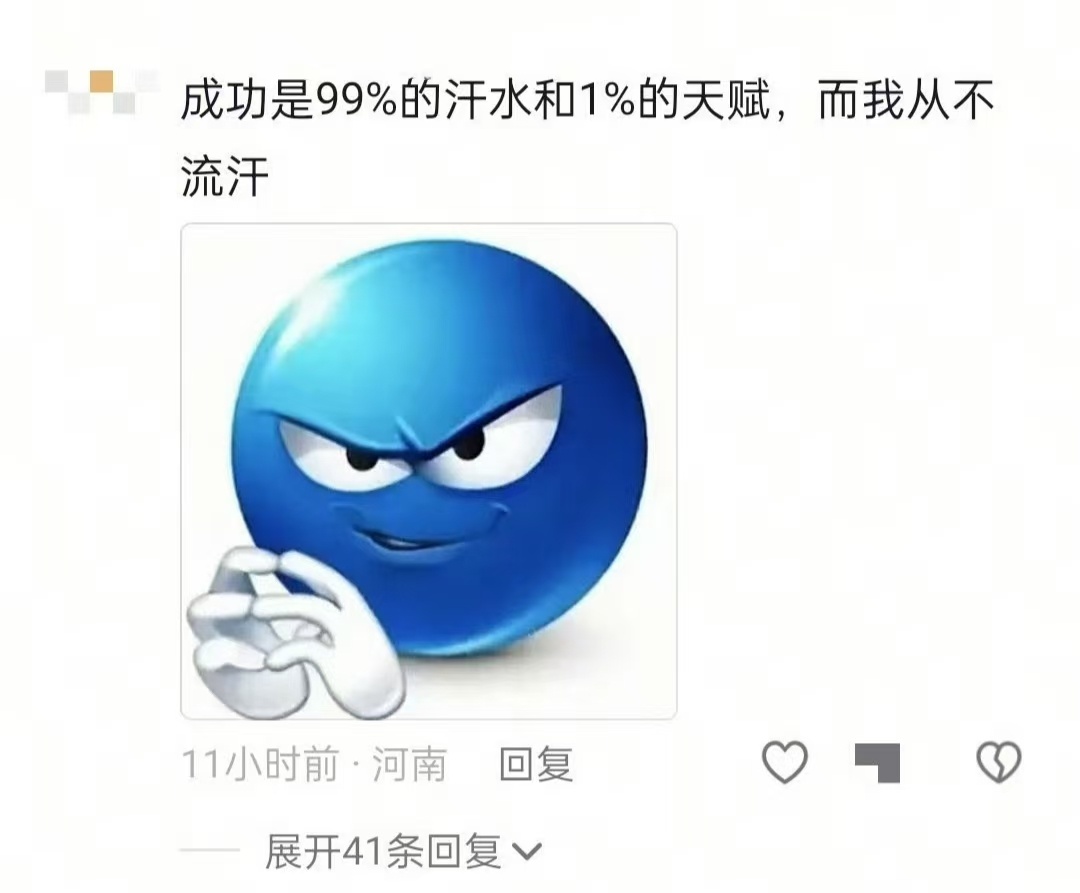This screenshot has height=893, width=1080.
Task: Click the 河南 location label
Action: 409,764
